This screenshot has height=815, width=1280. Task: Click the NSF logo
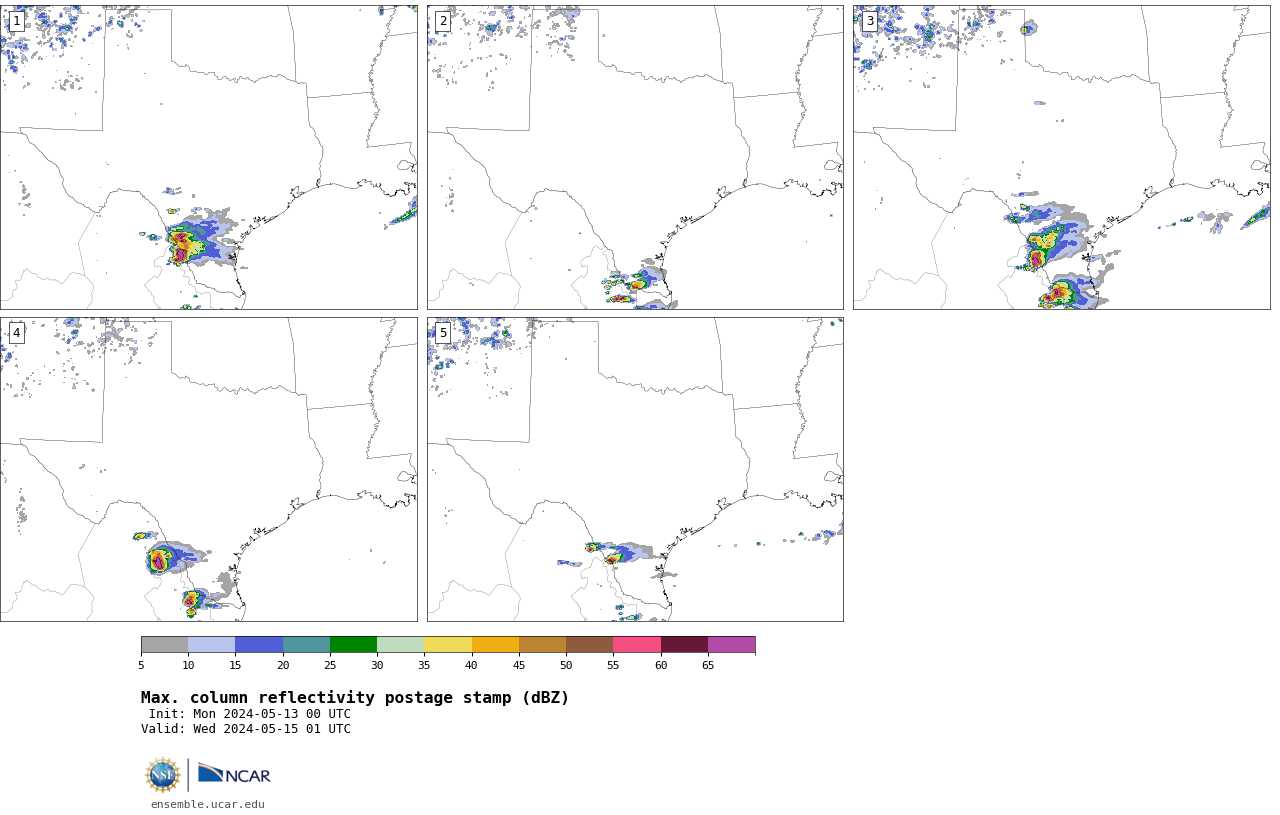click(x=163, y=775)
